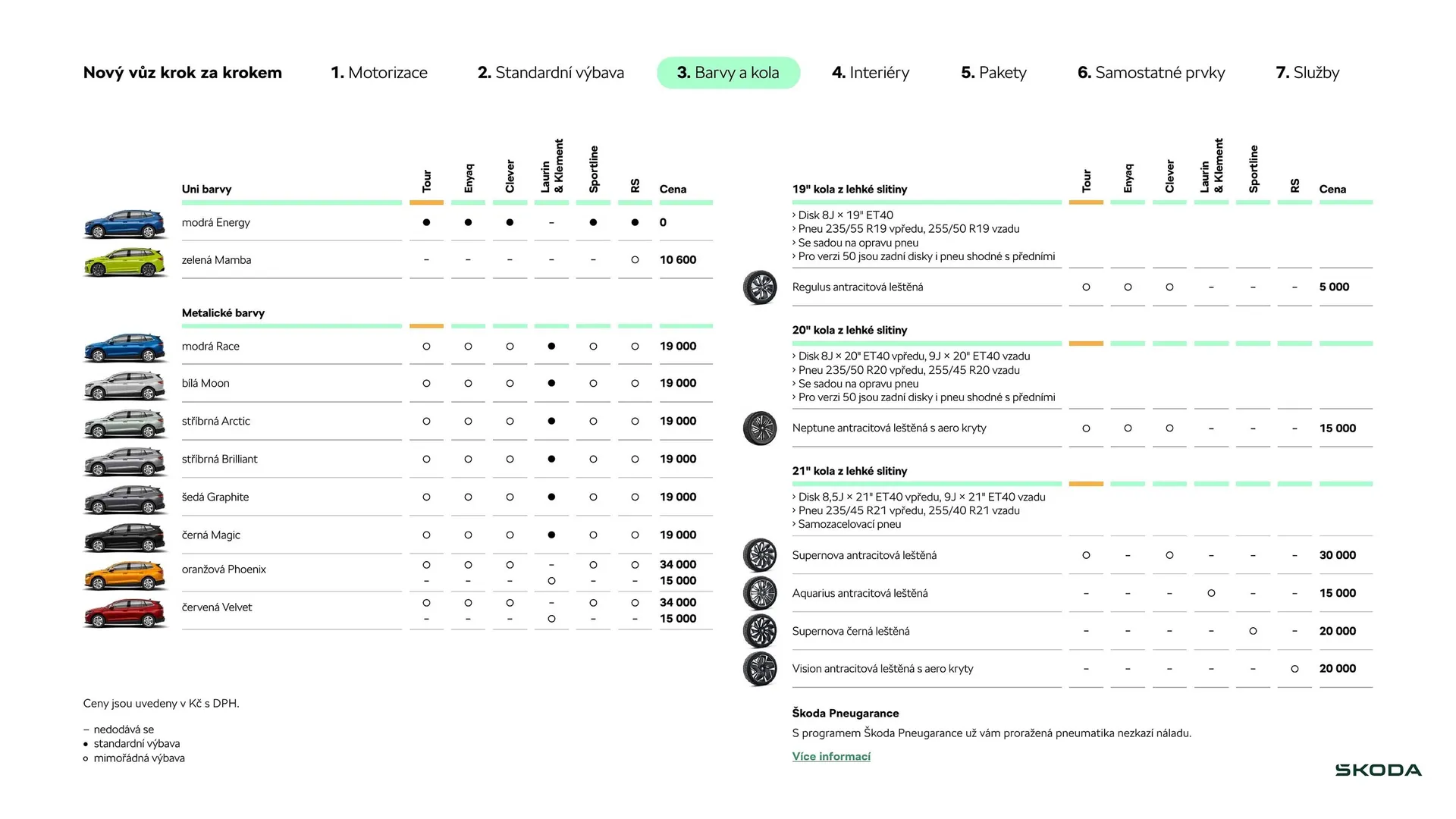
Task: Click the 19" kola z lehké slitiny heading
Action: 849,189
